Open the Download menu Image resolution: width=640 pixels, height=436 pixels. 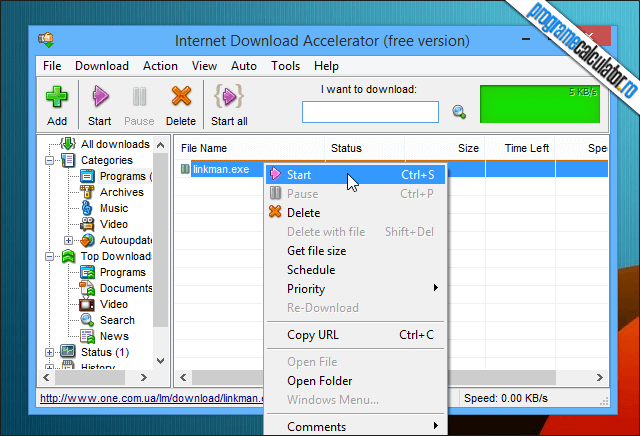[x=102, y=66]
